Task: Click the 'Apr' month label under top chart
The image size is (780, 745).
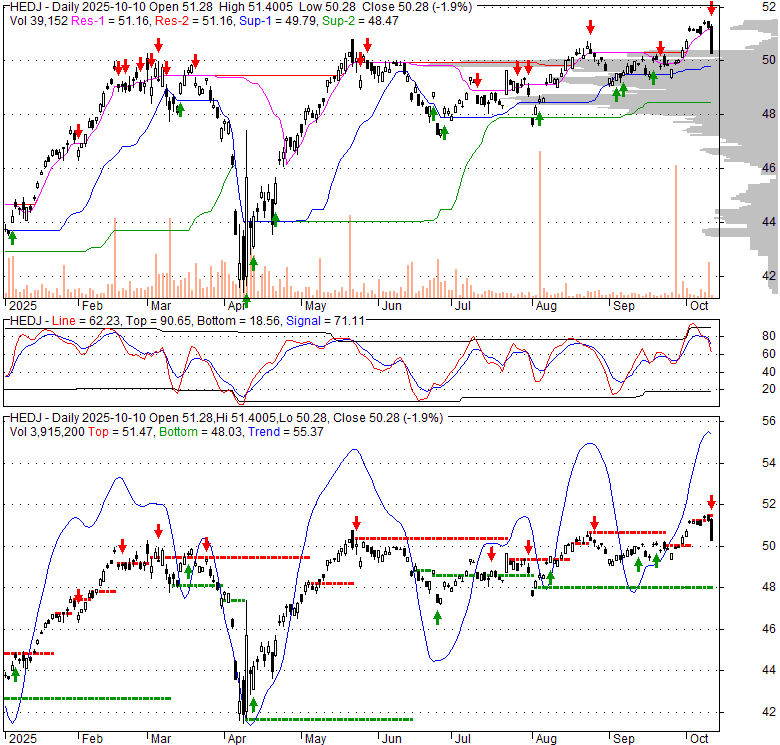Action: [x=237, y=306]
